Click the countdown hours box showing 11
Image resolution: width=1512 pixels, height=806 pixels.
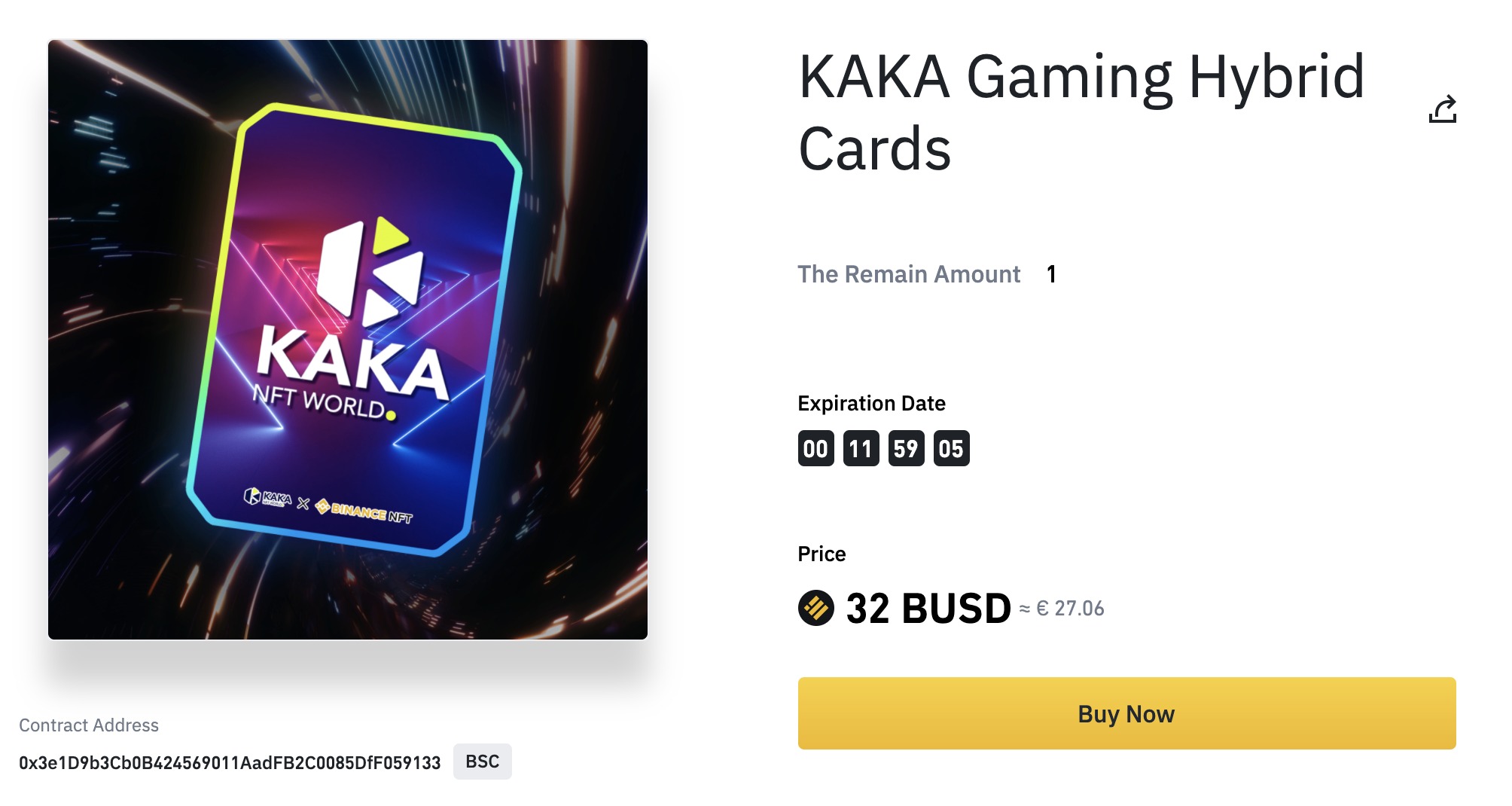[861, 449]
